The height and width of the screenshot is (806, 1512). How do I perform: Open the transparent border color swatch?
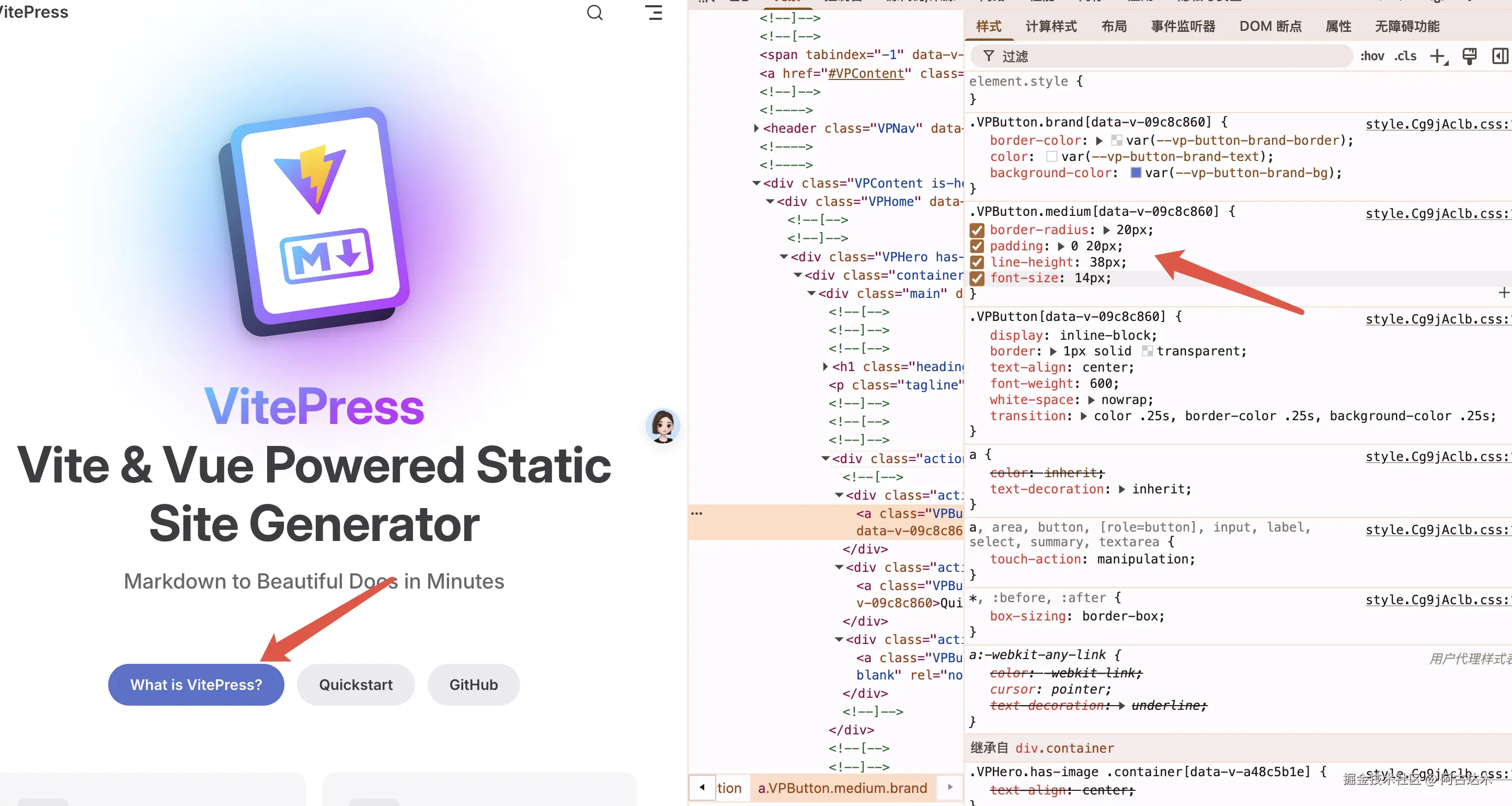[x=1148, y=351]
